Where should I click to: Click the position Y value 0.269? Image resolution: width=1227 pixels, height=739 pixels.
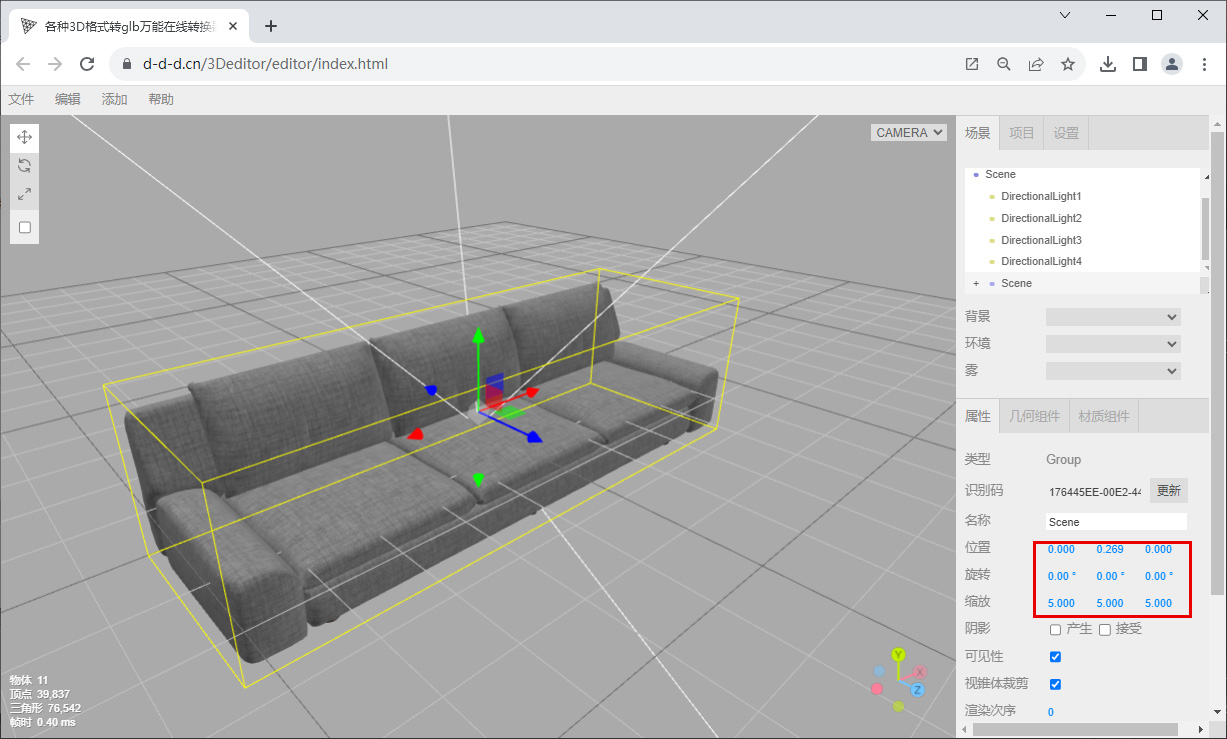pos(1110,549)
